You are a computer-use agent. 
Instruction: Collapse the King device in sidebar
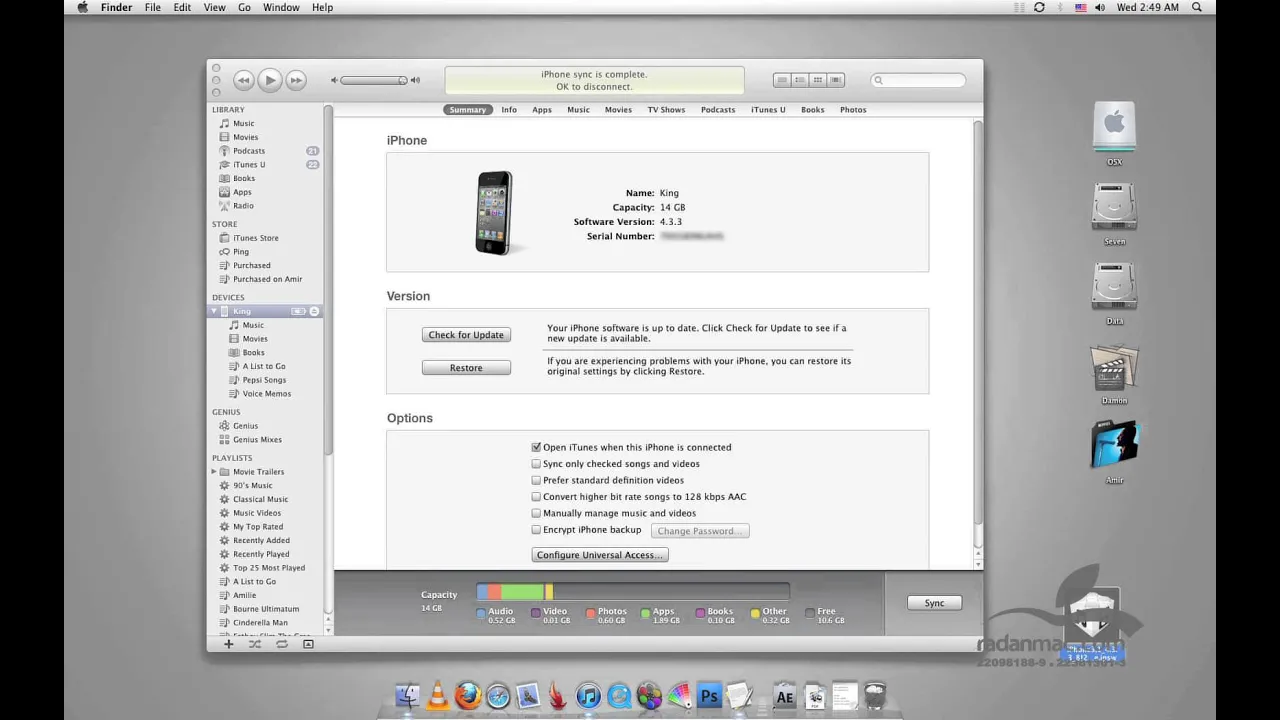tap(213, 312)
